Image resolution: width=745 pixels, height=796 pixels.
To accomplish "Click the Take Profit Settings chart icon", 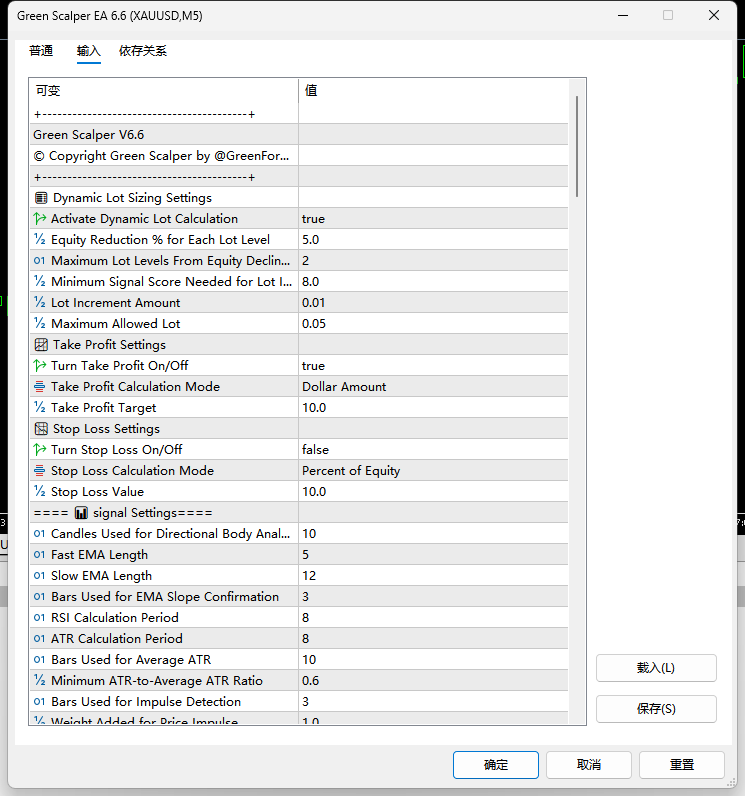I will [x=41, y=344].
